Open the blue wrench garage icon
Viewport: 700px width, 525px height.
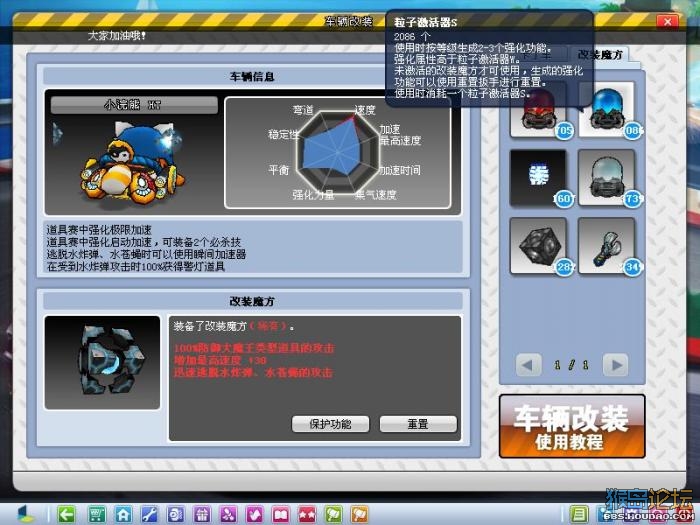point(149,515)
